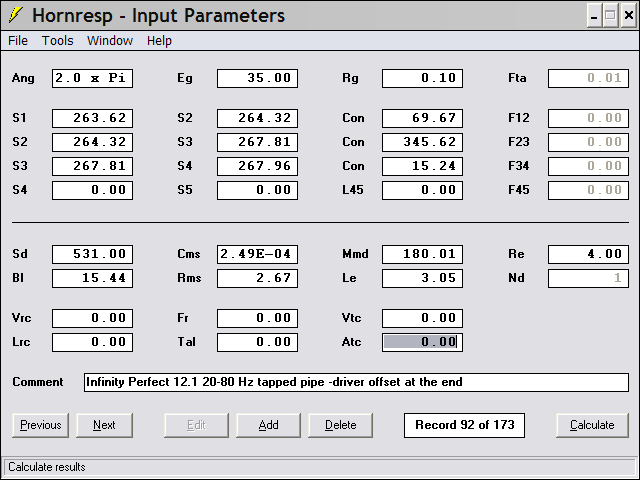Select the Eg field with 35.00
Image resolution: width=640 pixels, height=480 pixels.
tap(258, 78)
